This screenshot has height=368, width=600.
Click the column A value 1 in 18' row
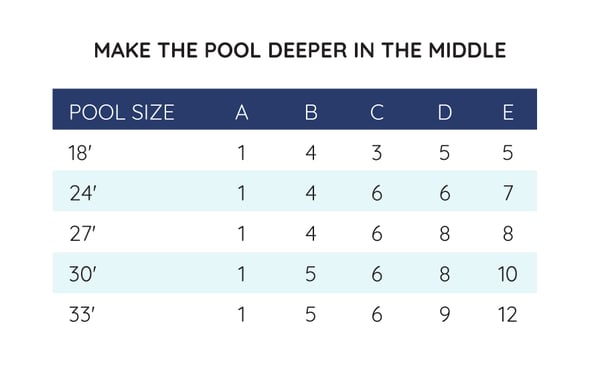(x=241, y=153)
